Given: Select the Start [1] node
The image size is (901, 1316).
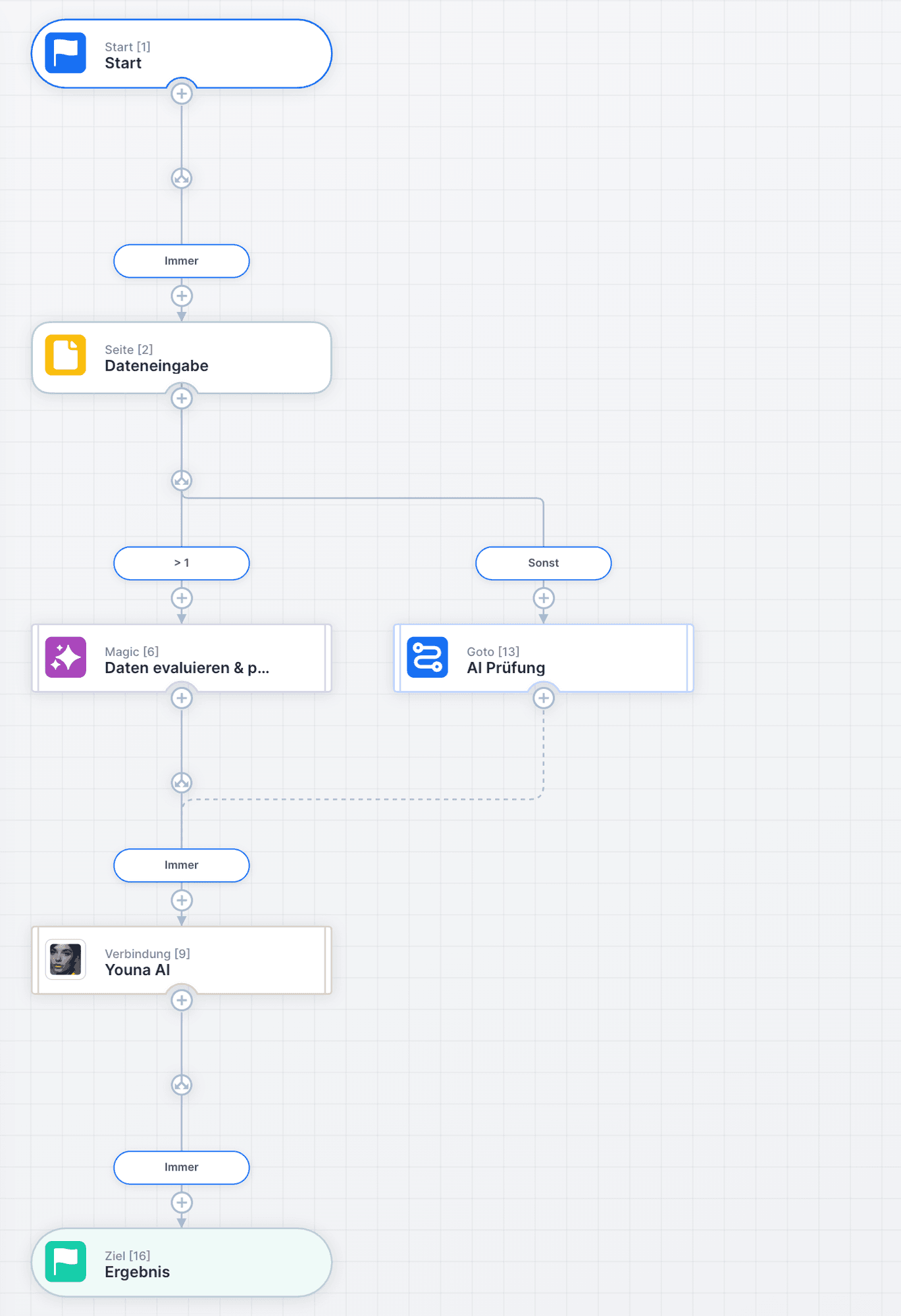Looking at the screenshot, I should pos(182,53).
